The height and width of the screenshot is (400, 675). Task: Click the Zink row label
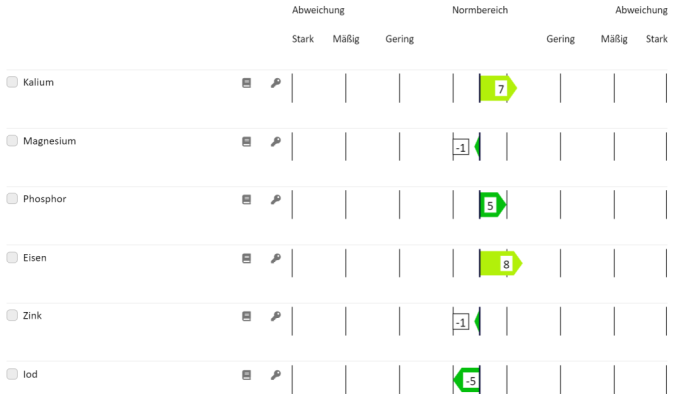pyautogui.click(x=34, y=316)
